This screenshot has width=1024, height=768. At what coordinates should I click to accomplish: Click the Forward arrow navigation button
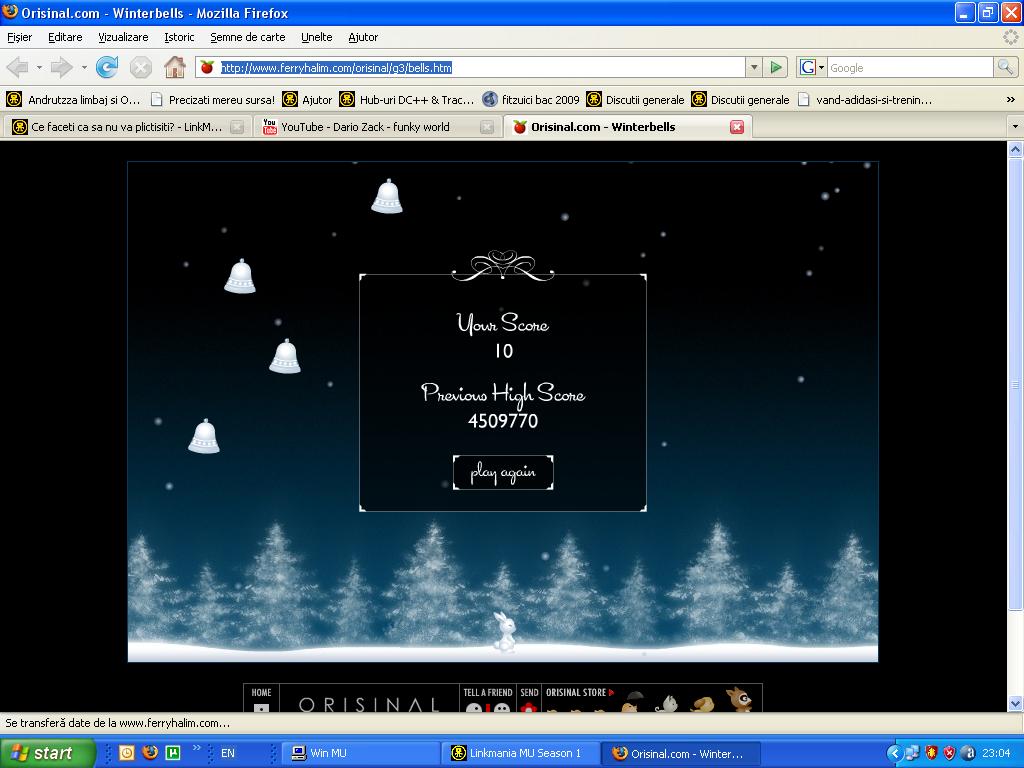[61, 67]
